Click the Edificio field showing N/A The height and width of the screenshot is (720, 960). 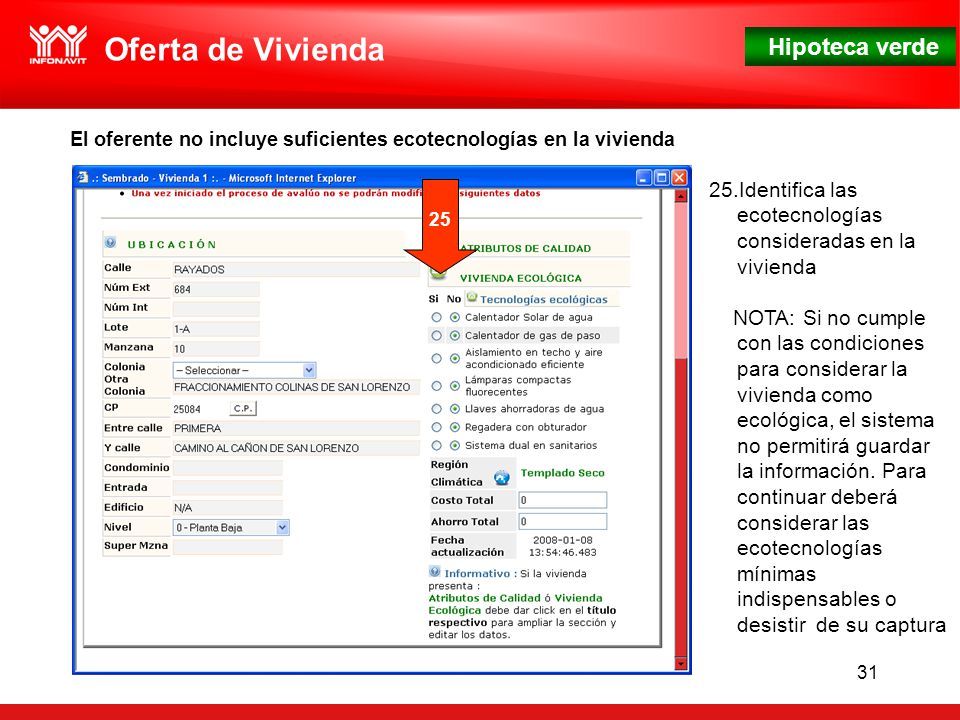click(227, 508)
